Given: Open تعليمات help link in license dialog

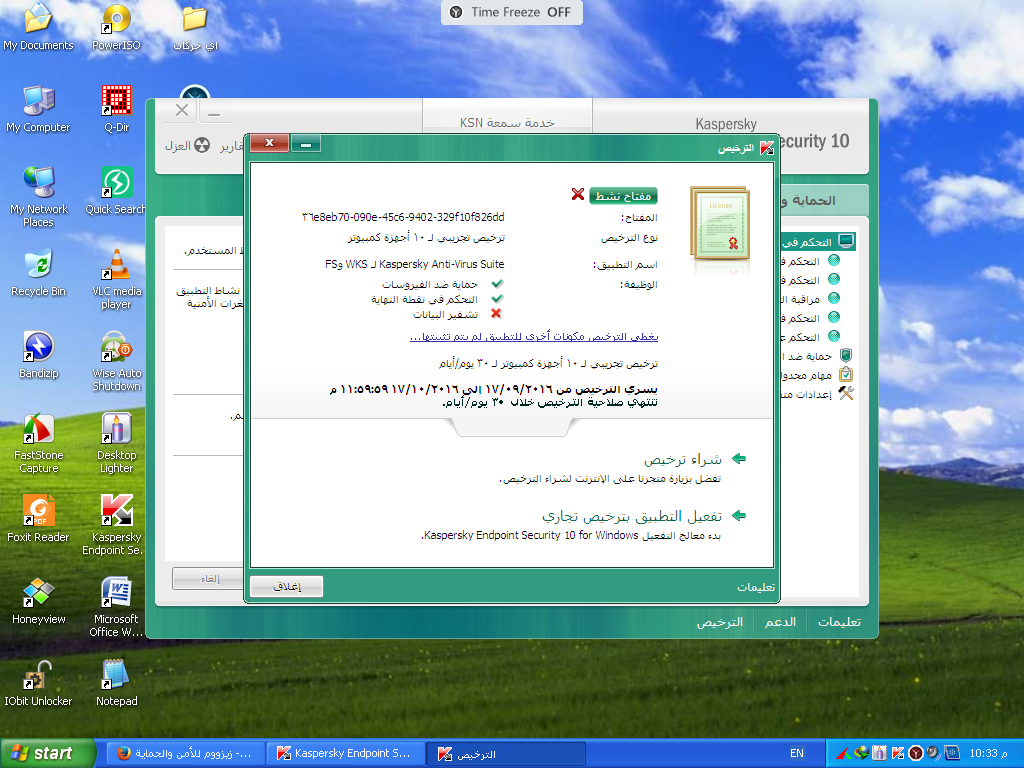Looking at the screenshot, I should tap(756, 587).
